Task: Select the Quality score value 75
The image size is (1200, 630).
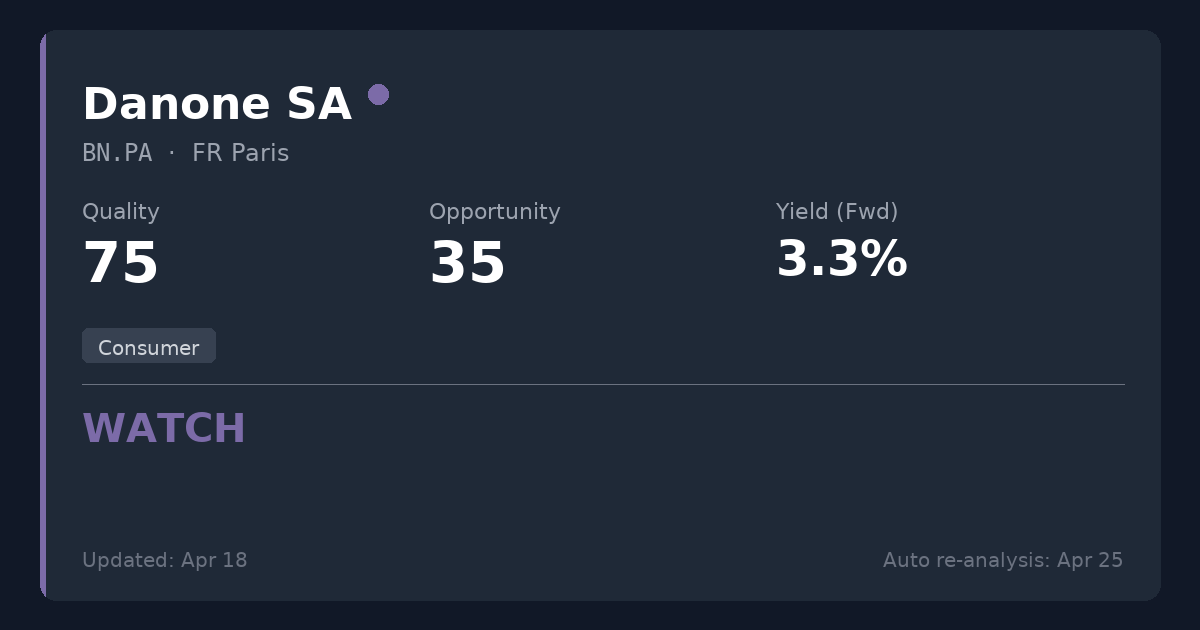Action: click(x=121, y=264)
